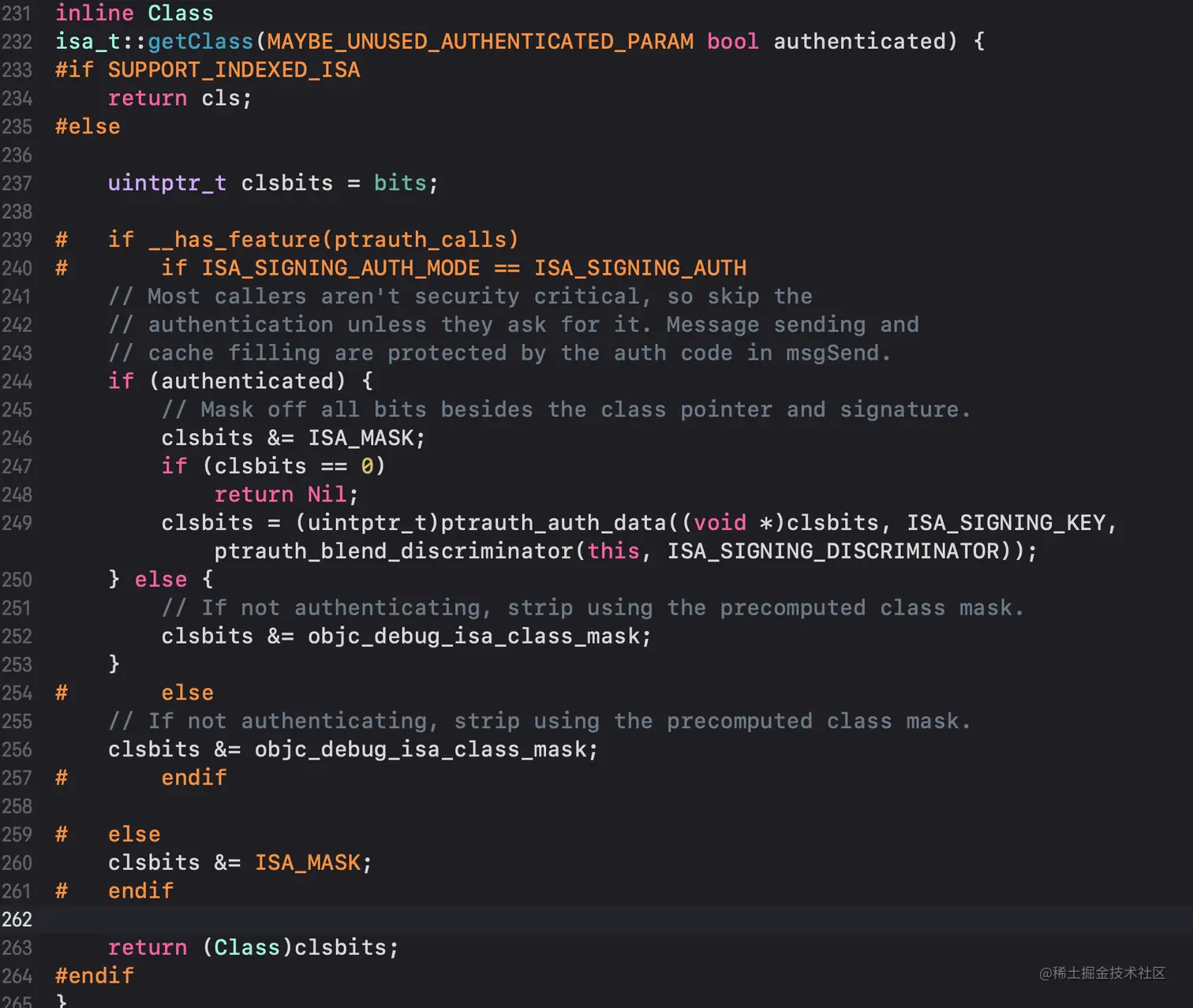Click __has_feature(ptrauth_calls) on line 239

(x=334, y=240)
